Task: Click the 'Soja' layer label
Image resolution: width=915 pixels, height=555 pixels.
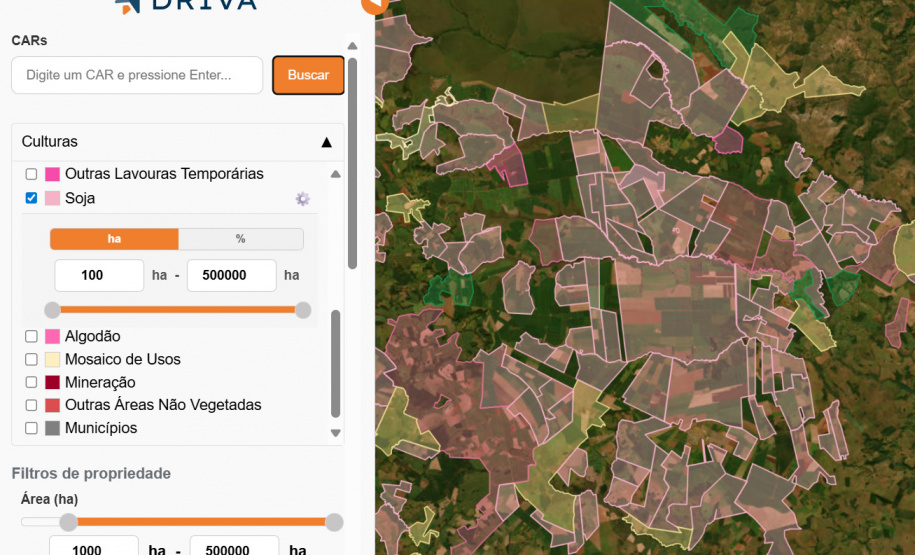Action: (80, 198)
